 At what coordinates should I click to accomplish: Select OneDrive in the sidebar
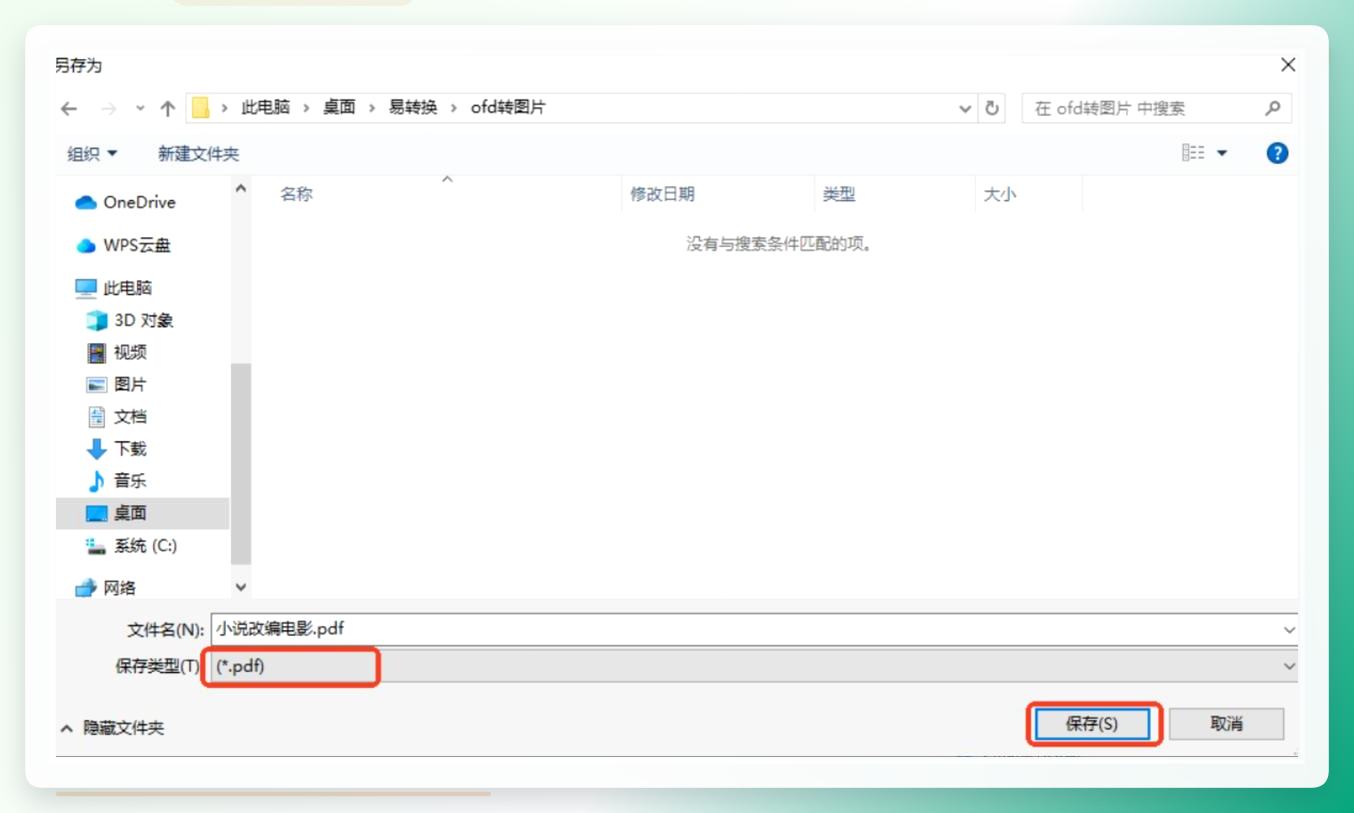point(139,202)
